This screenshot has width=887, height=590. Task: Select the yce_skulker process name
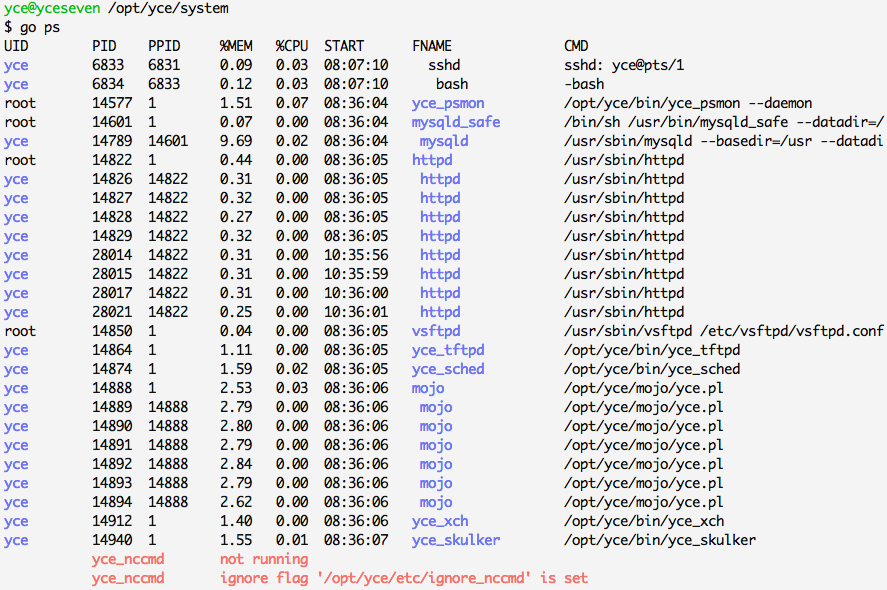(456, 540)
